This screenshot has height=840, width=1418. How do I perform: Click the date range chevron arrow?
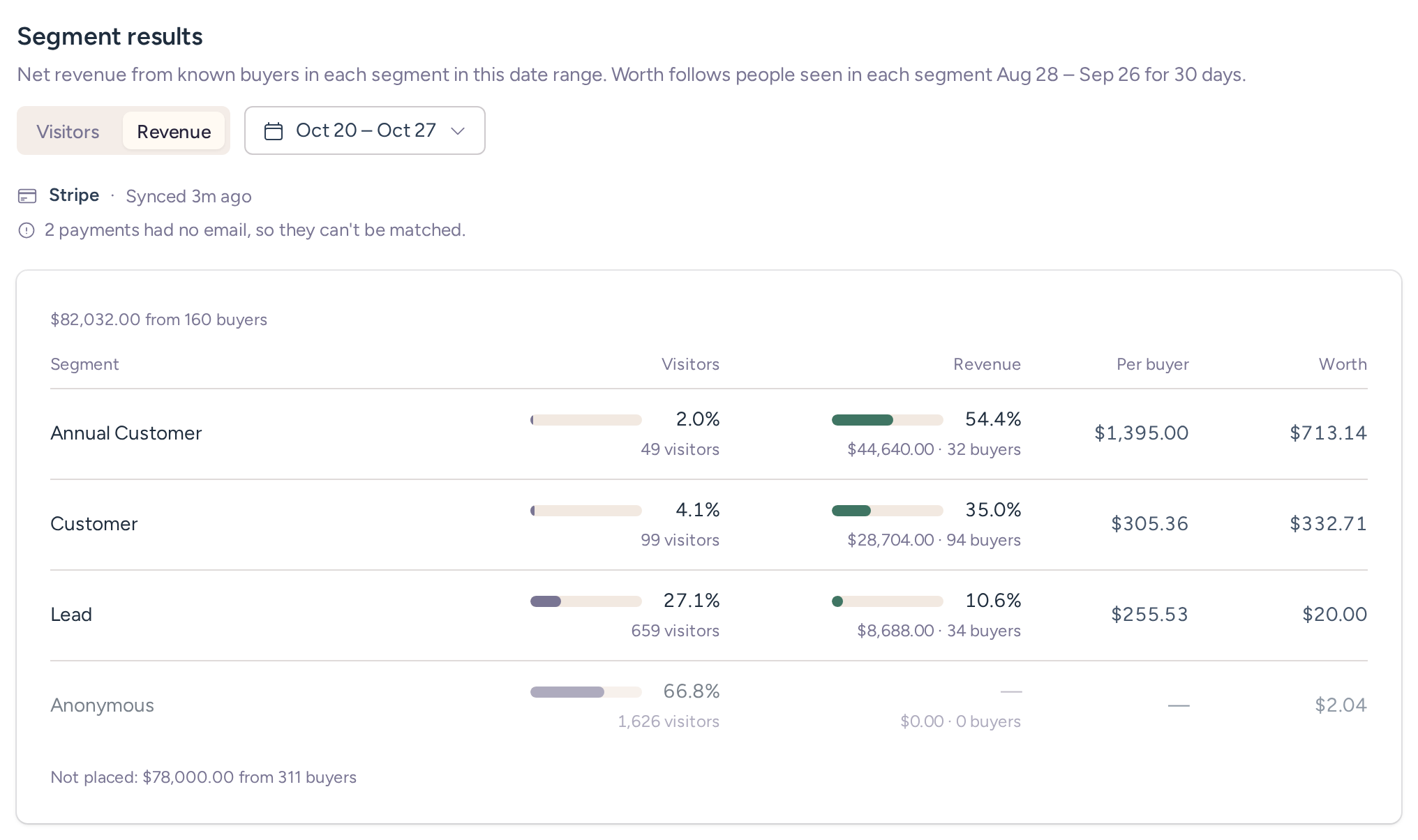[458, 131]
